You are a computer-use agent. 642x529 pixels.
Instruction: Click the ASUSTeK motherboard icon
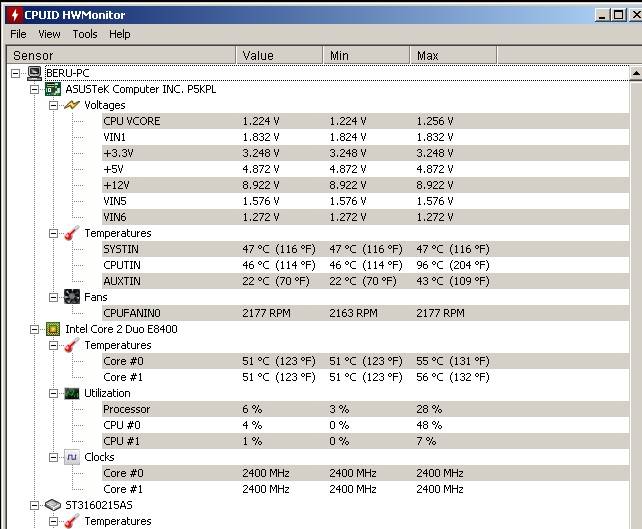pyautogui.click(x=53, y=89)
